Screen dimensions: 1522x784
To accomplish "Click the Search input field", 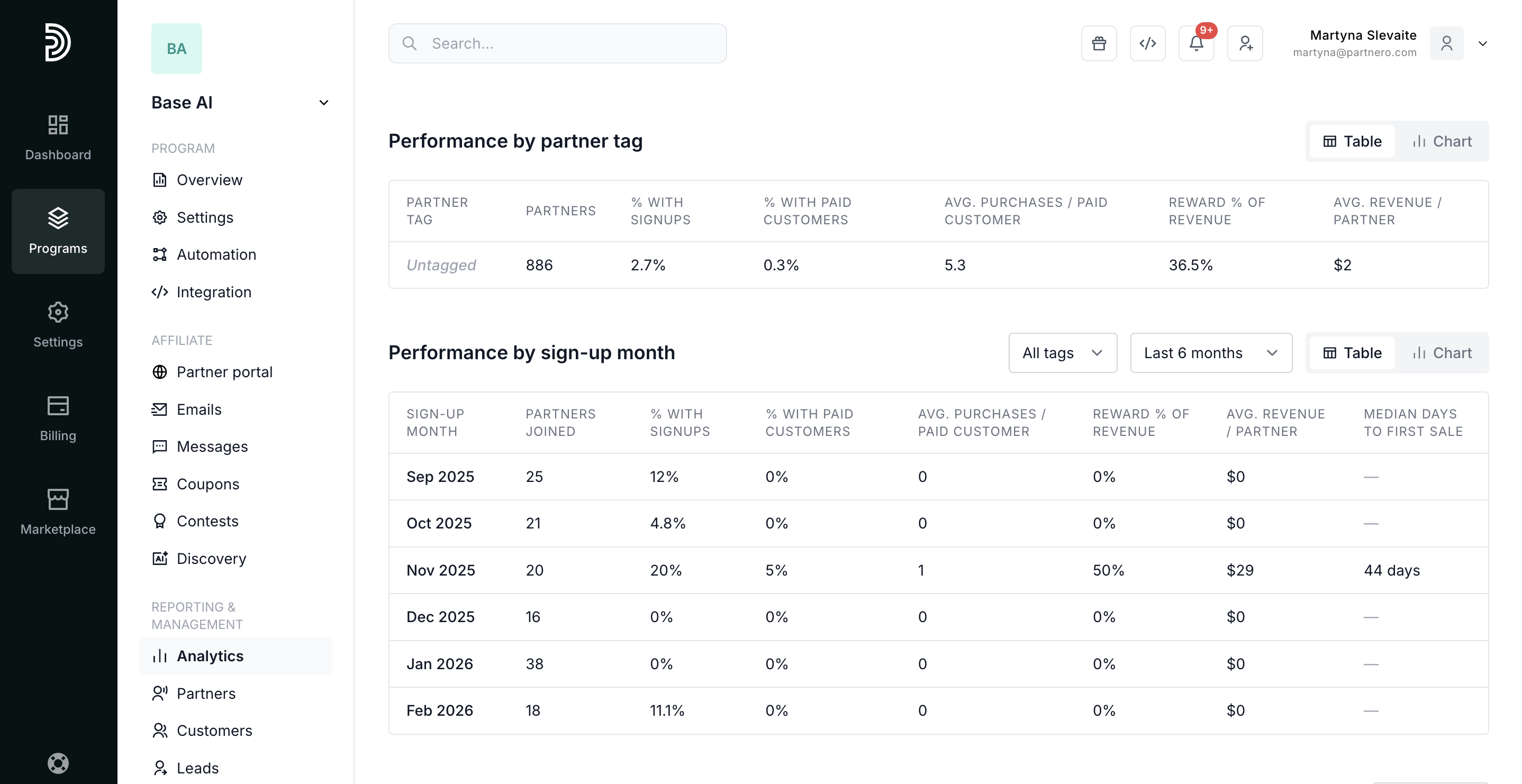I will tap(557, 43).
